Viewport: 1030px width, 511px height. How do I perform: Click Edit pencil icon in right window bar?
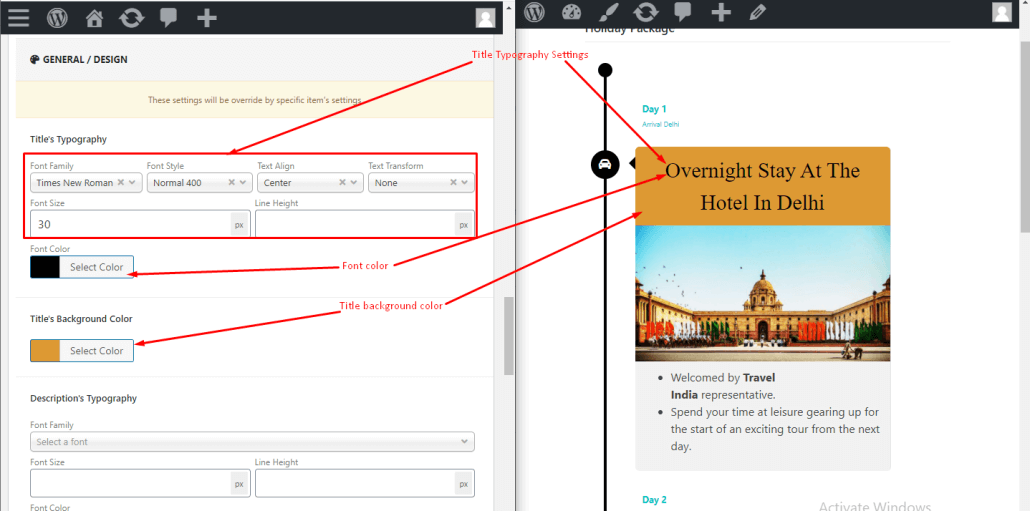click(757, 12)
